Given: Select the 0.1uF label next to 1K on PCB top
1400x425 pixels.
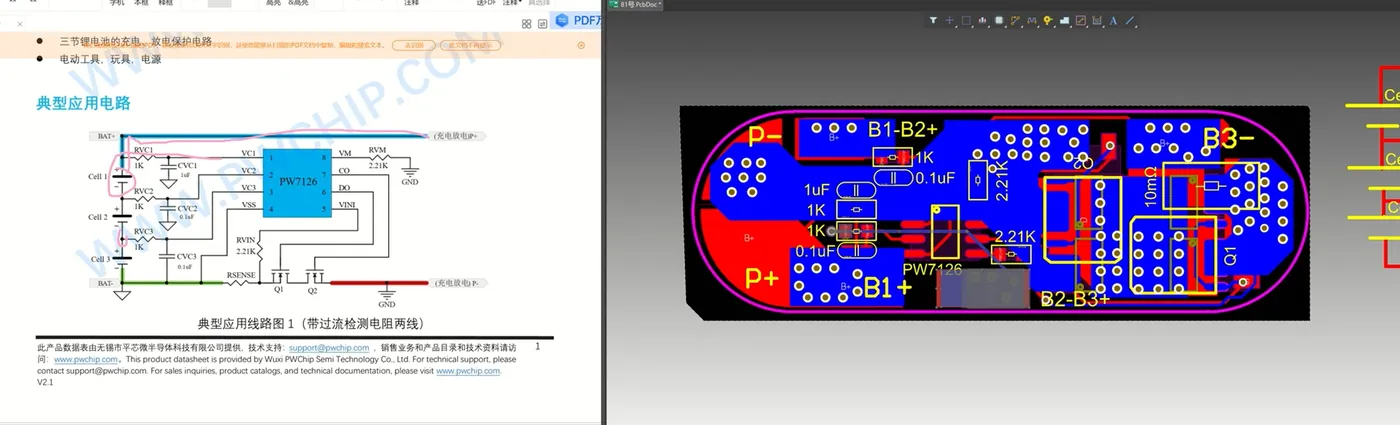Looking at the screenshot, I should pyautogui.click(x=935, y=178).
